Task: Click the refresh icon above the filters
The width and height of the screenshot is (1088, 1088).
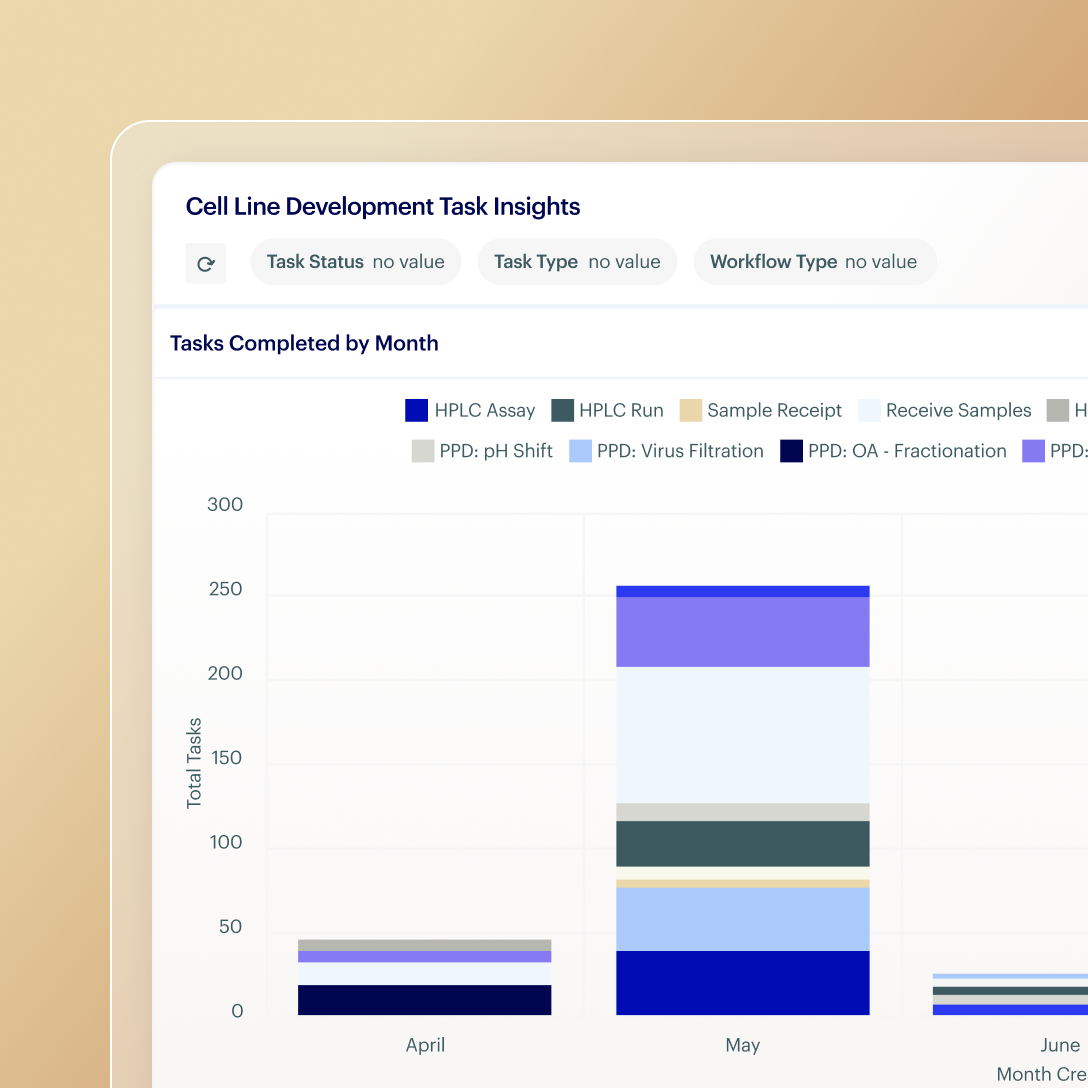Action: coord(205,262)
